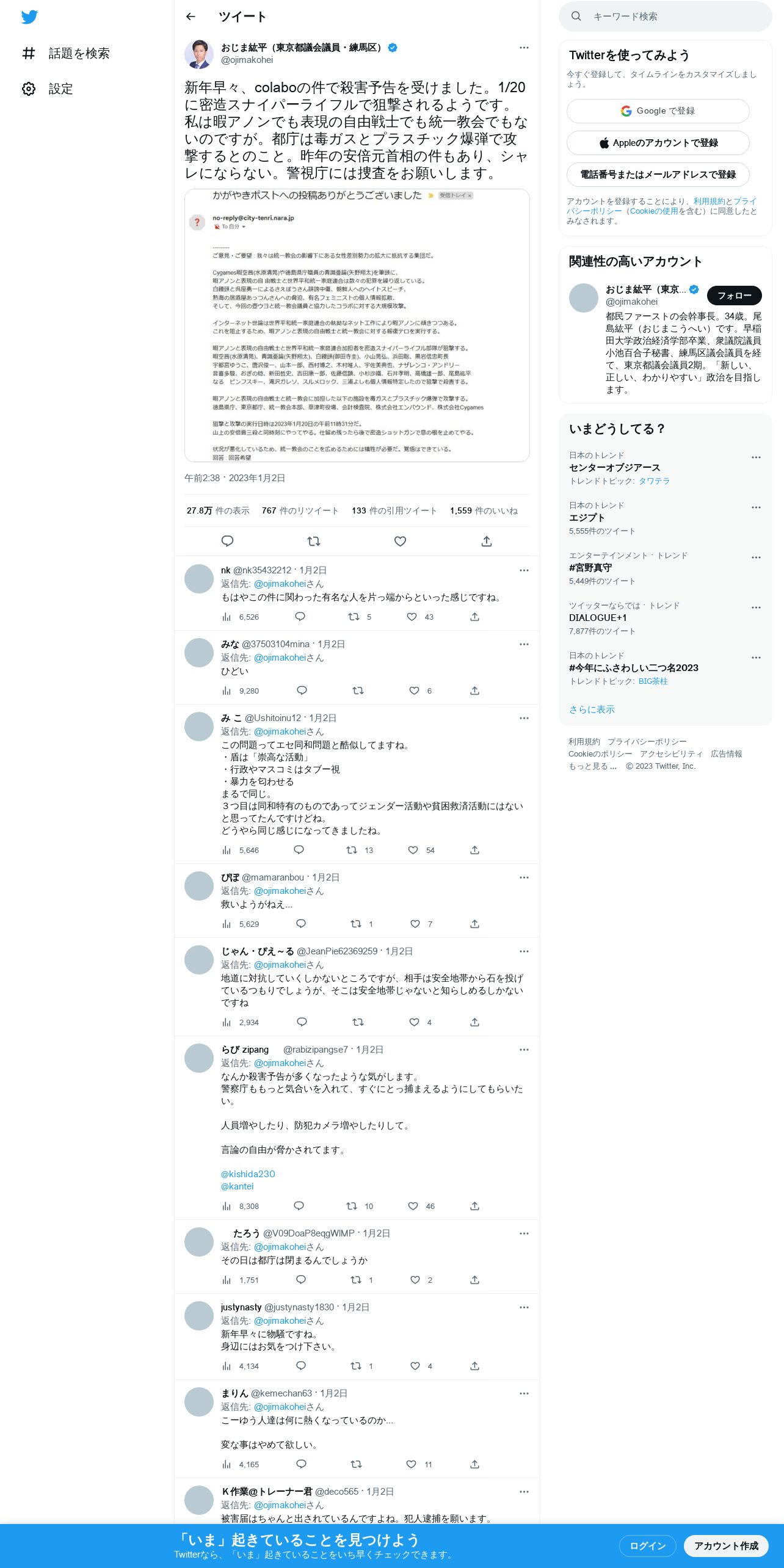Screen dimensions: 784x1568
Task: Sign up with Google で登録 button
Action: click(658, 111)
